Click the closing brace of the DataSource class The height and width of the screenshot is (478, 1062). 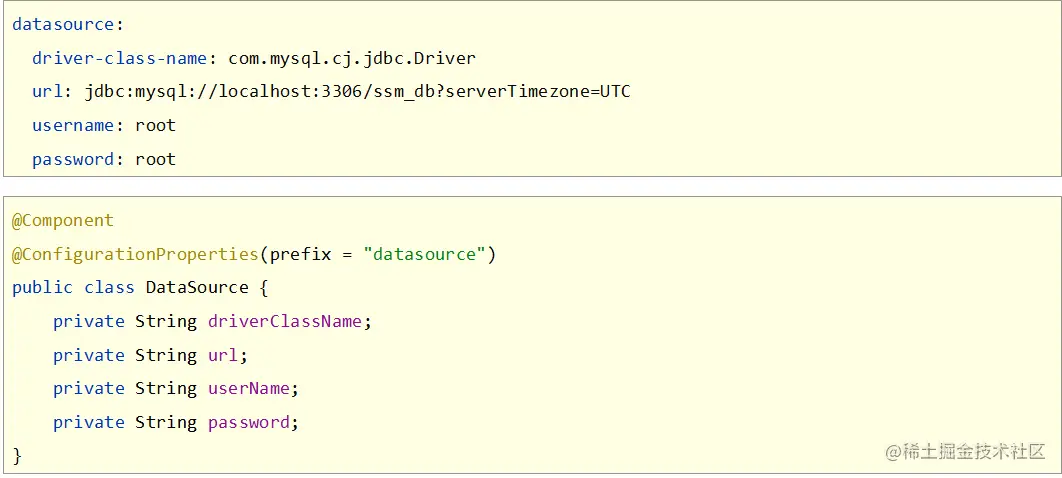click(18, 456)
